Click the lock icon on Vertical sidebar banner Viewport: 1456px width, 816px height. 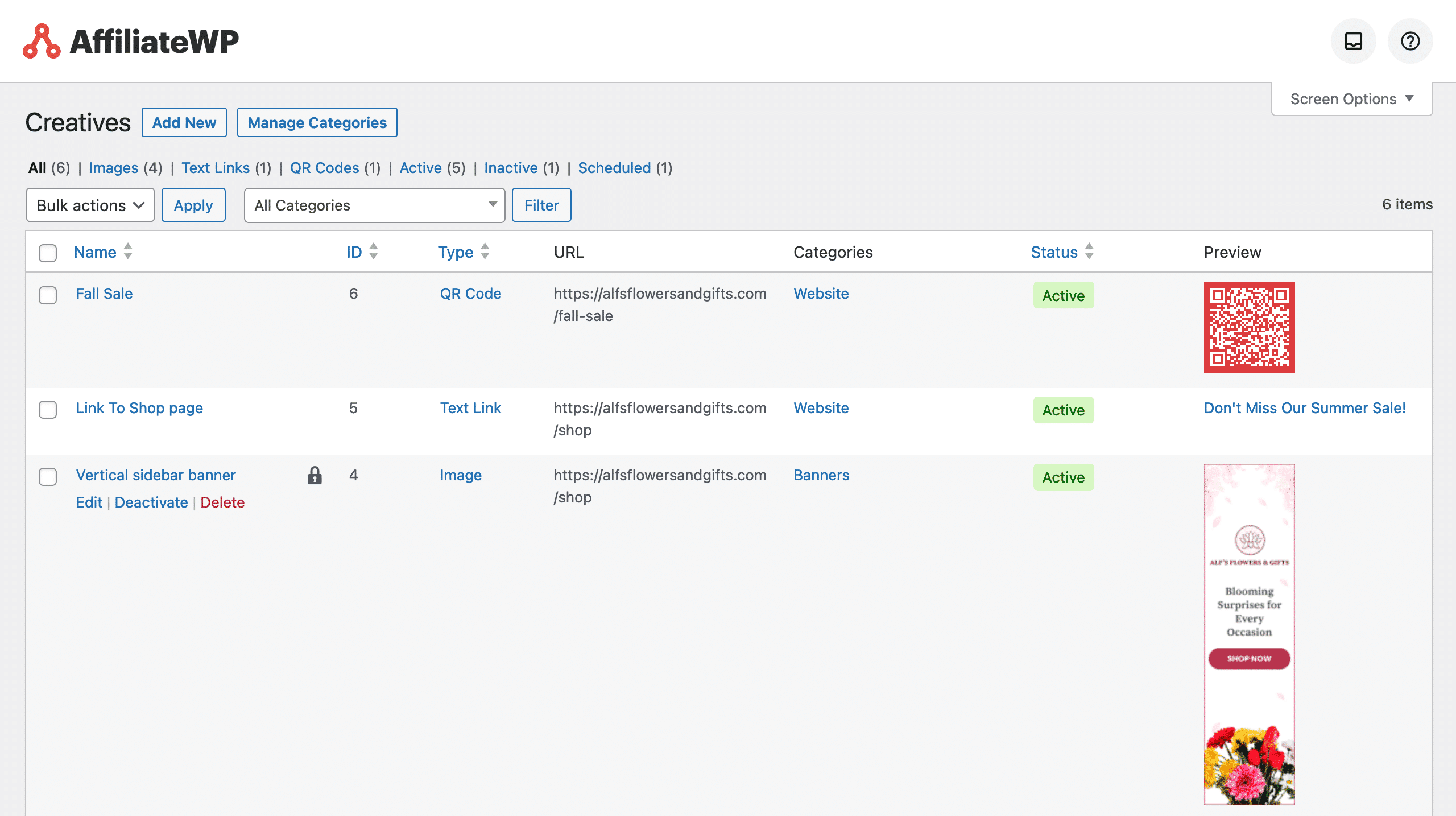point(315,475)
